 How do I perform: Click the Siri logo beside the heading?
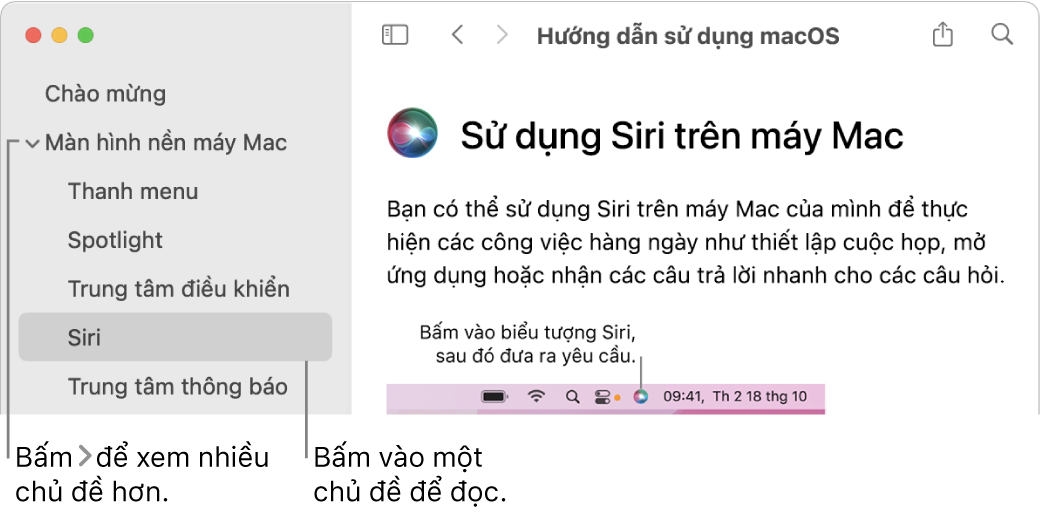tap(413, 133)
